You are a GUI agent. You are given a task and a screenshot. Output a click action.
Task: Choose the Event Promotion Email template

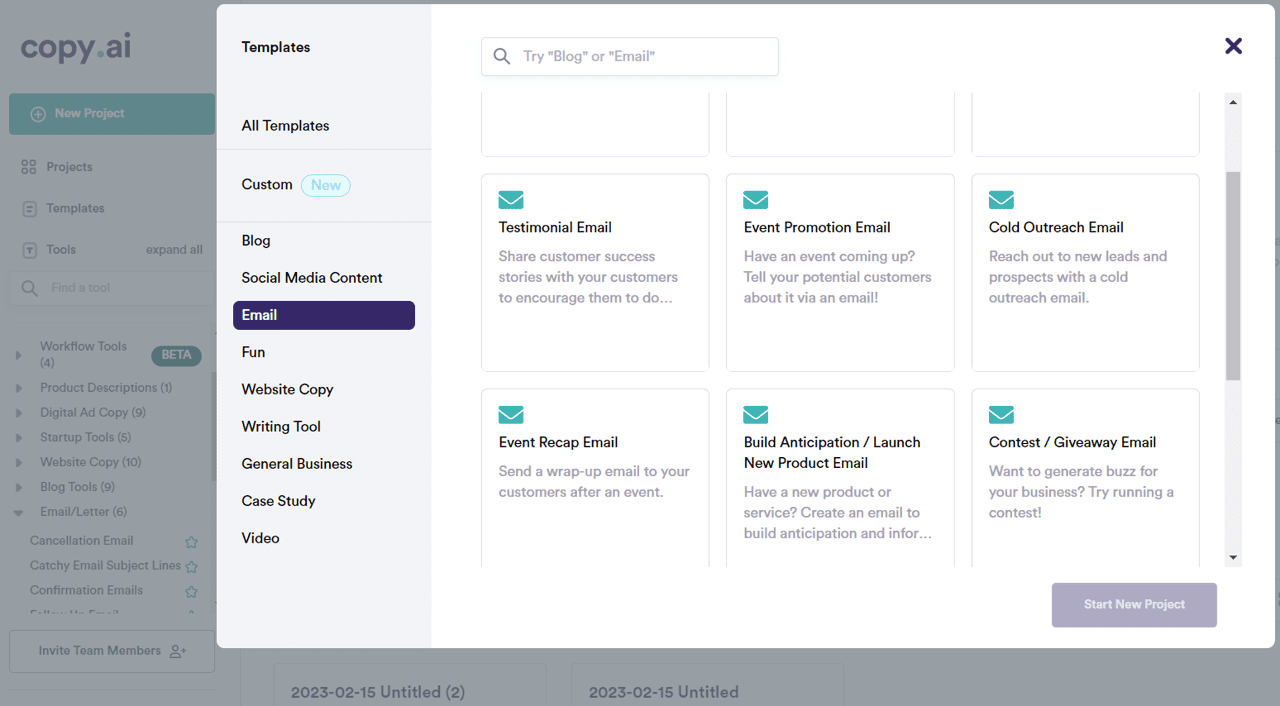pyautogui.click(x=839, y=272)
